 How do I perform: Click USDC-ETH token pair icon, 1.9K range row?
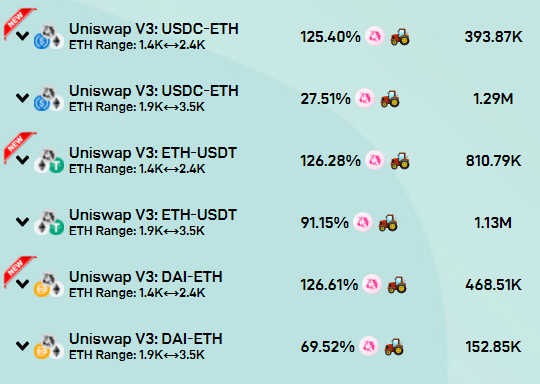click(49, 98)
